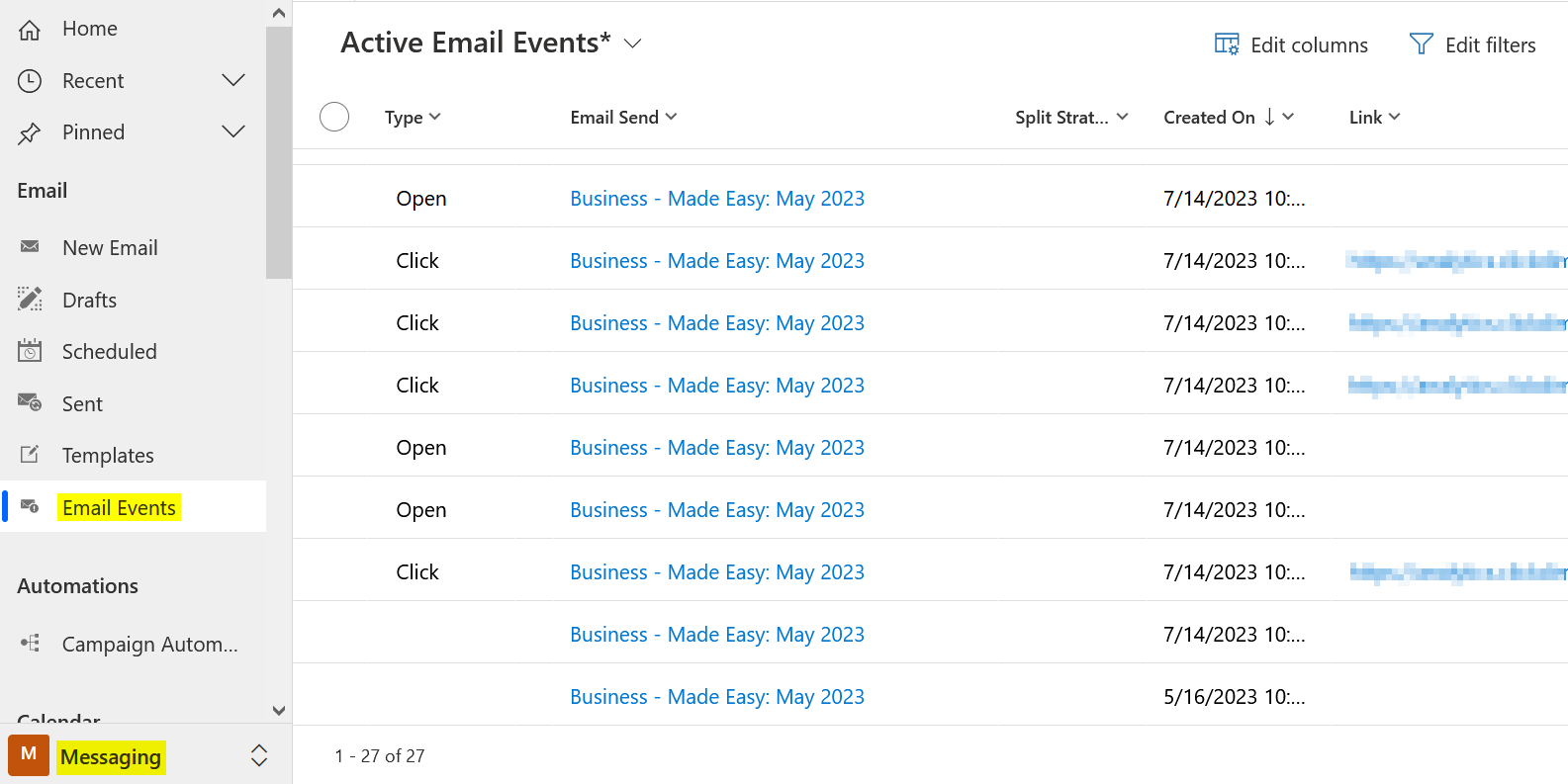Click the Templates icon
The image size is (1568, 784).
click(30, 455)
